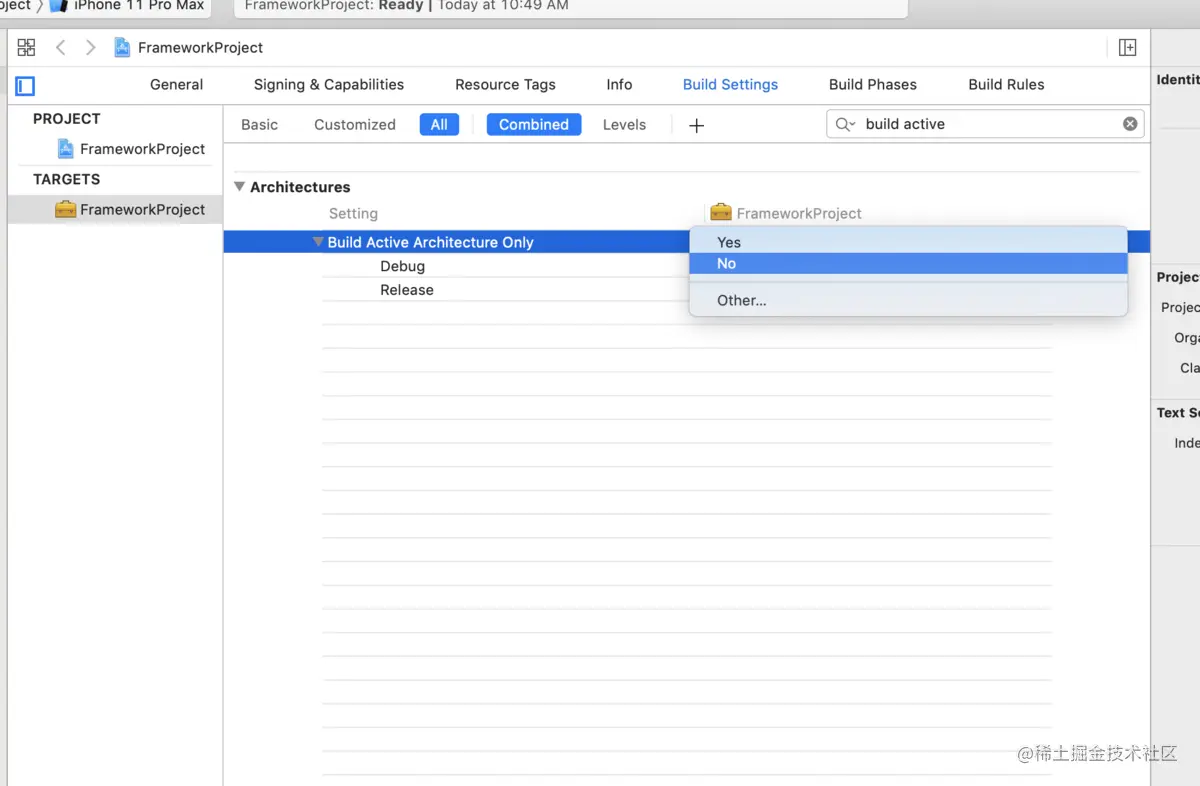Collapse Build Active Architecture Only row

318,242
